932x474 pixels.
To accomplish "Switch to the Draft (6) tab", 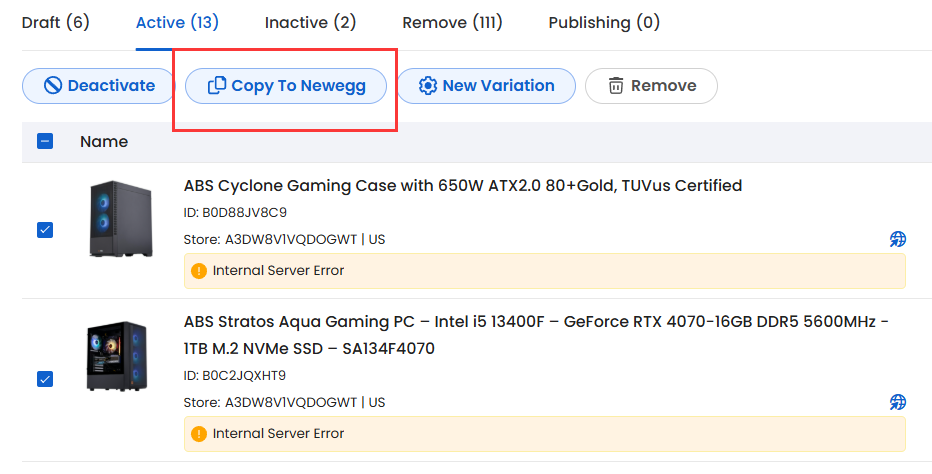I will [55, 23].
